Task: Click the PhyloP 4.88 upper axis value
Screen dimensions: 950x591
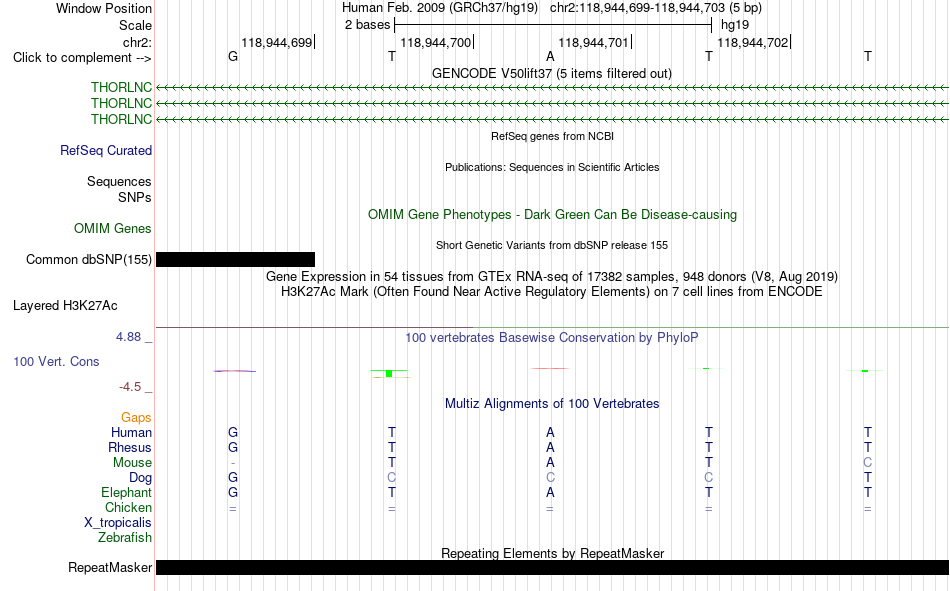Action: [128, 336]
